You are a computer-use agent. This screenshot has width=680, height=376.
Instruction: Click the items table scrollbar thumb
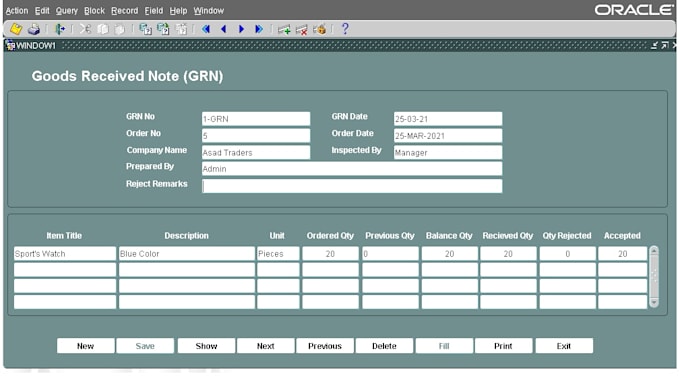pos(654,276)
